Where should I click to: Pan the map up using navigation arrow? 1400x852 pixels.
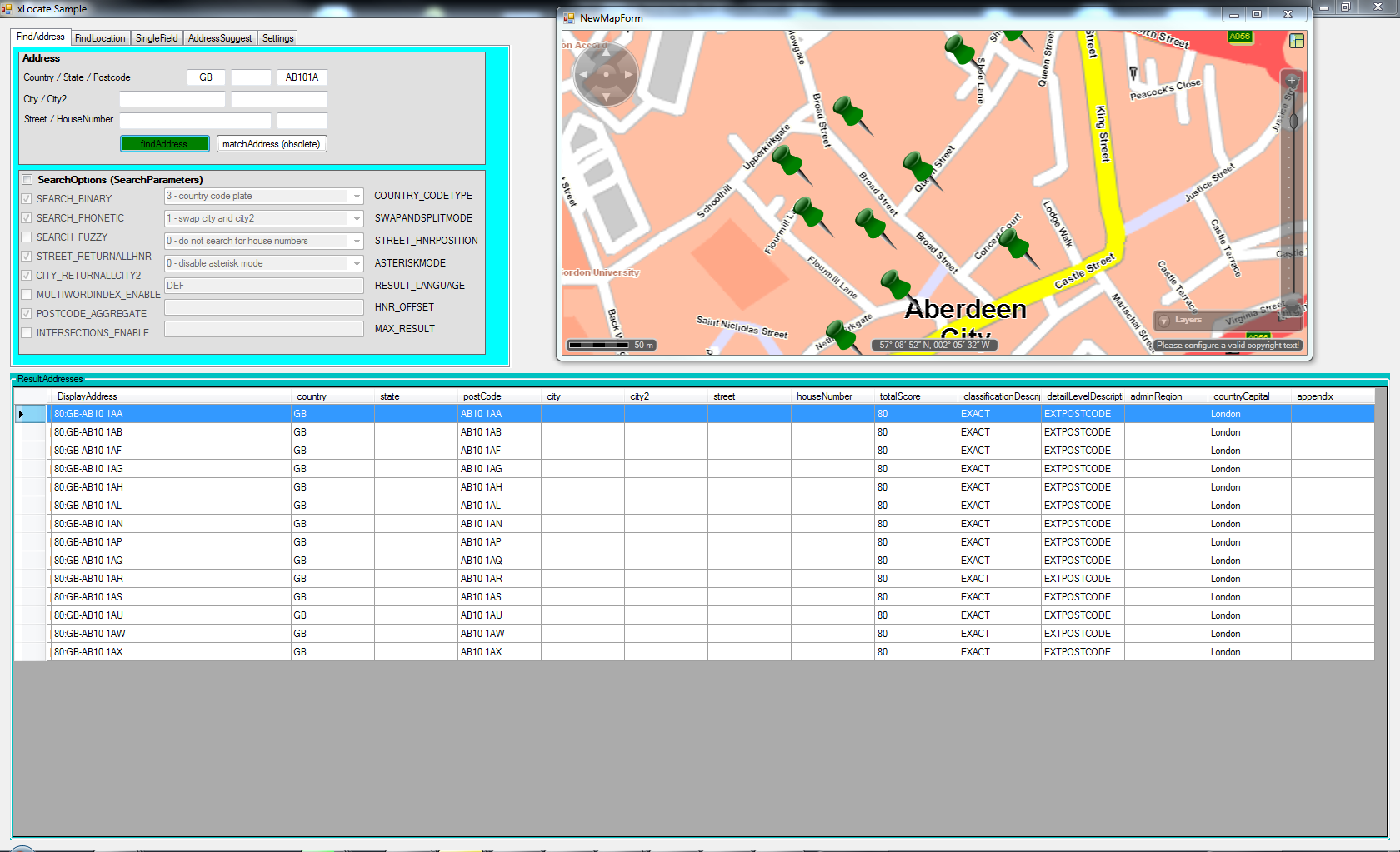click(x=606, y=53)
